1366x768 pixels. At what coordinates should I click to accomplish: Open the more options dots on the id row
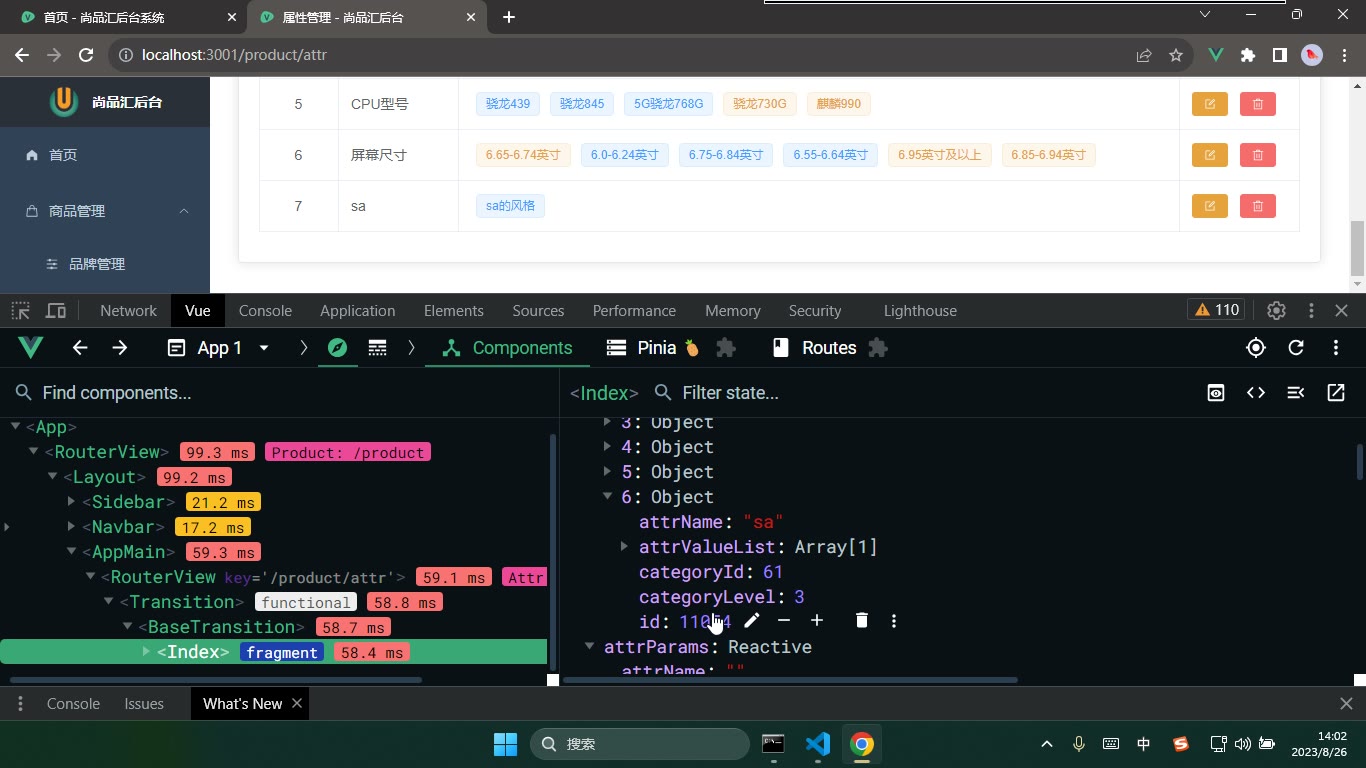click(x=894, y=621)
